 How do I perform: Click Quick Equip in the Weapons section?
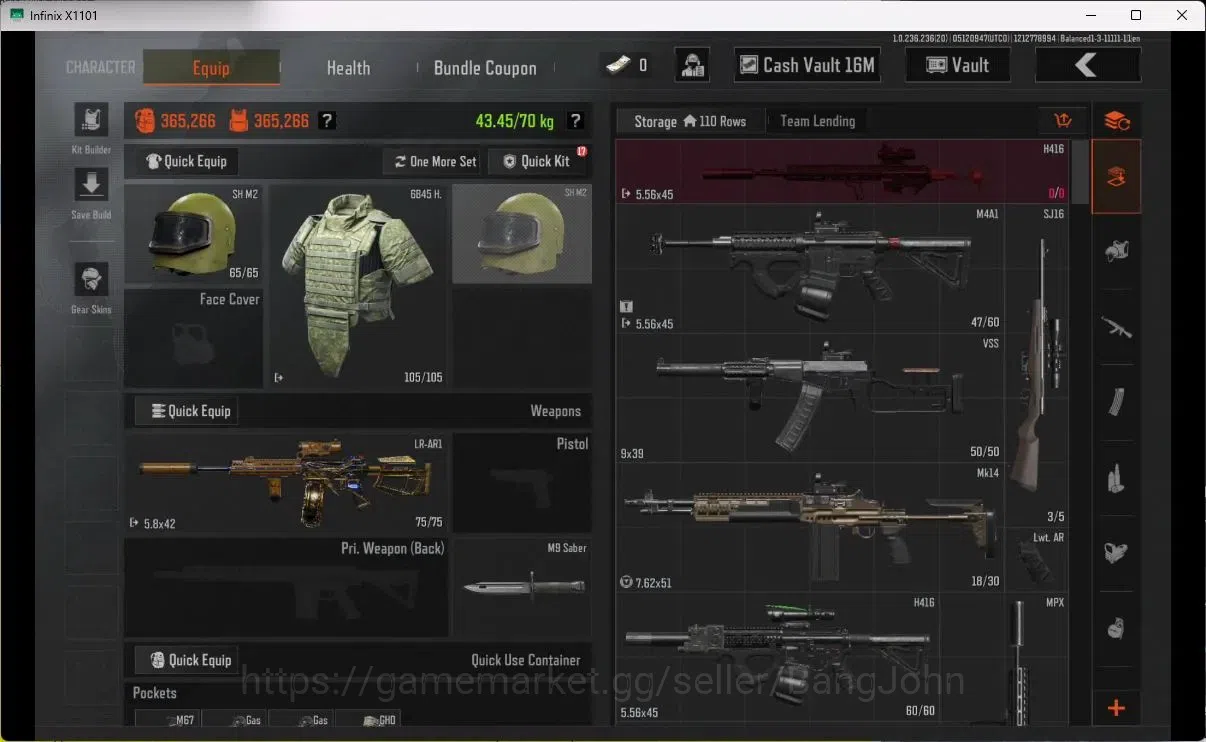(x=187, y=411)
